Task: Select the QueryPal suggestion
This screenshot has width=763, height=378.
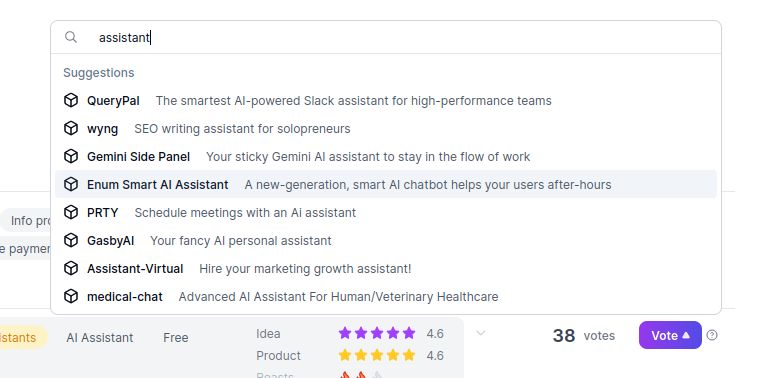Action: coord(385,101)
